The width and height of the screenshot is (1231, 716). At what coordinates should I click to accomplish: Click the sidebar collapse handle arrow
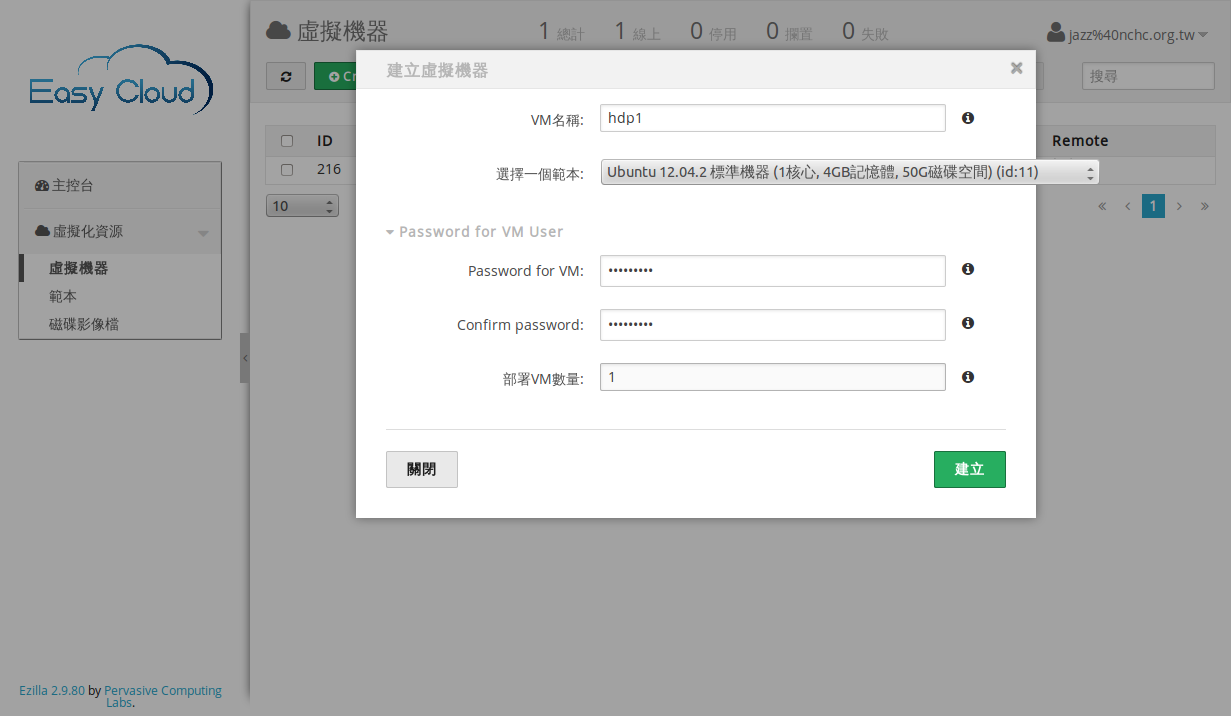click(x=244, y=358)
